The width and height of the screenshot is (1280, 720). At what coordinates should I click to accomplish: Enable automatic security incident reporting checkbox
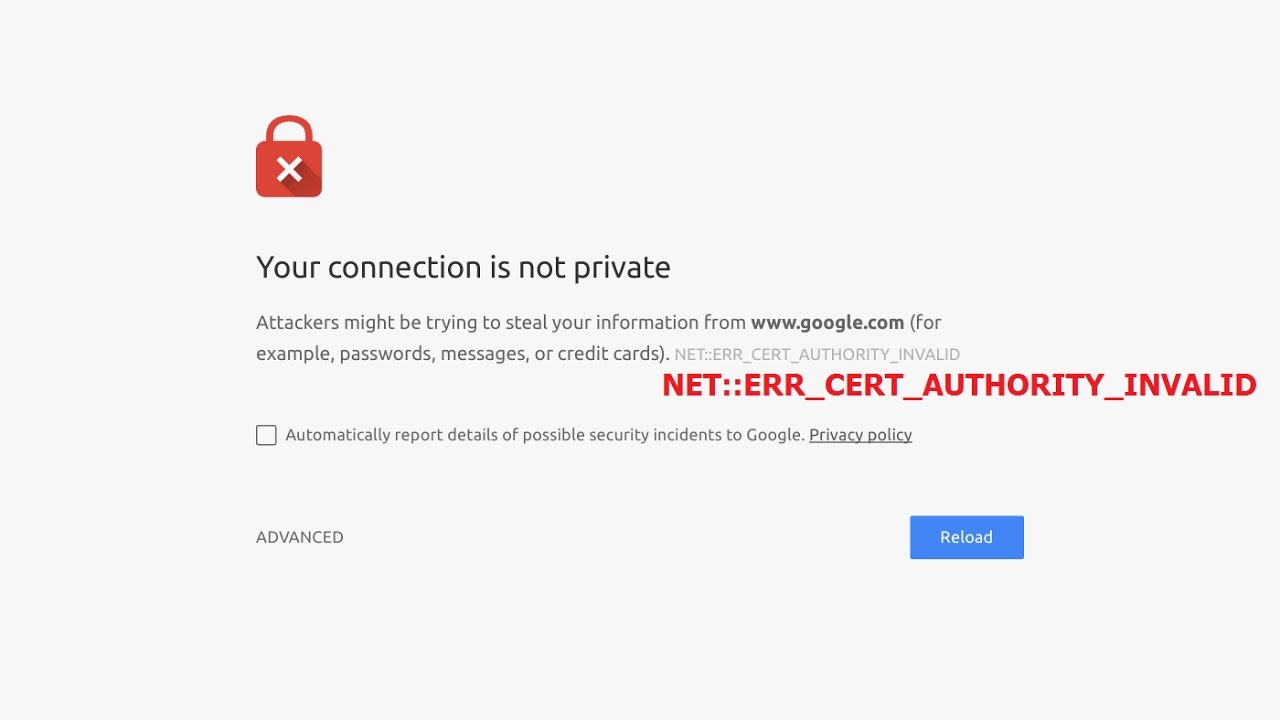tap(266, 435)
